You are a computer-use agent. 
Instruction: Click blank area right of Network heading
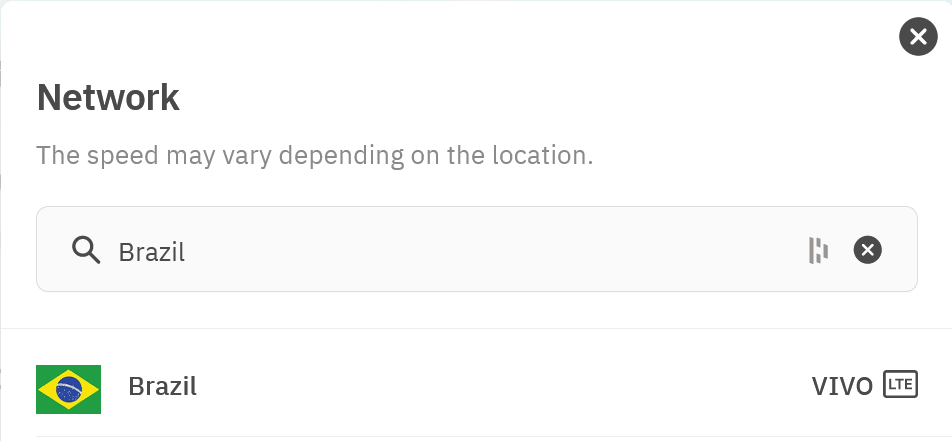click(500, 98)
